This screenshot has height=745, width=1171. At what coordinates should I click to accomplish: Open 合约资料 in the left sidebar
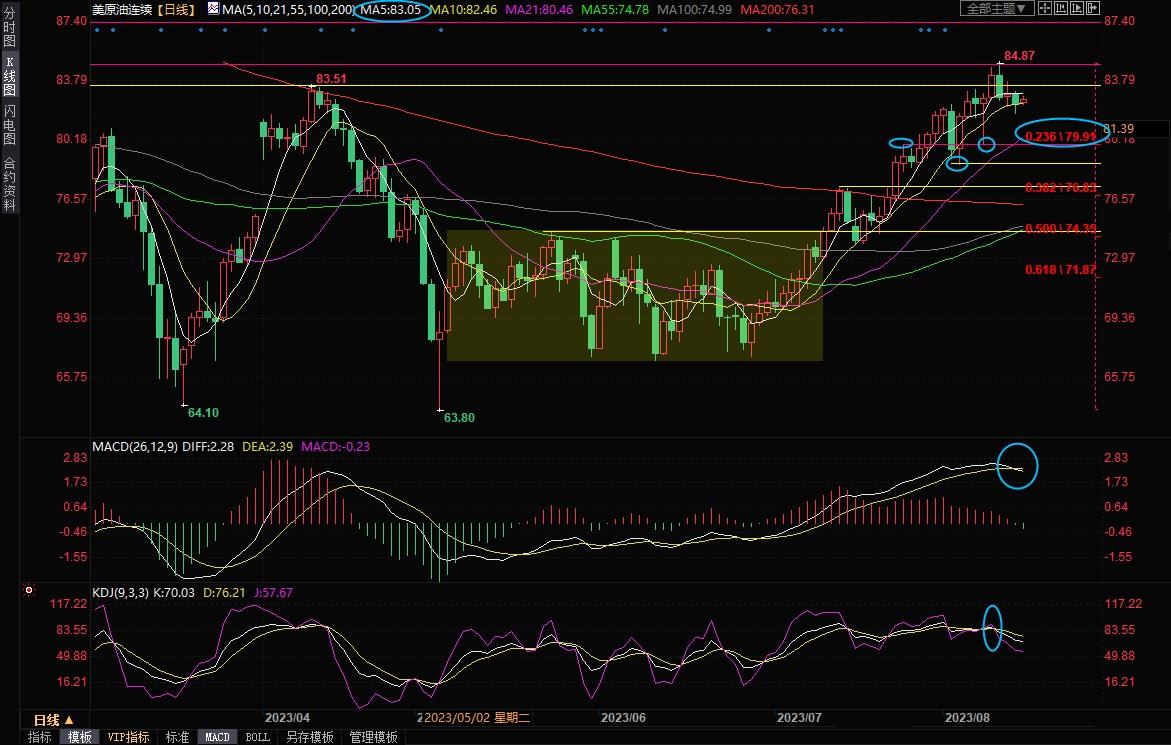point(9,184)
